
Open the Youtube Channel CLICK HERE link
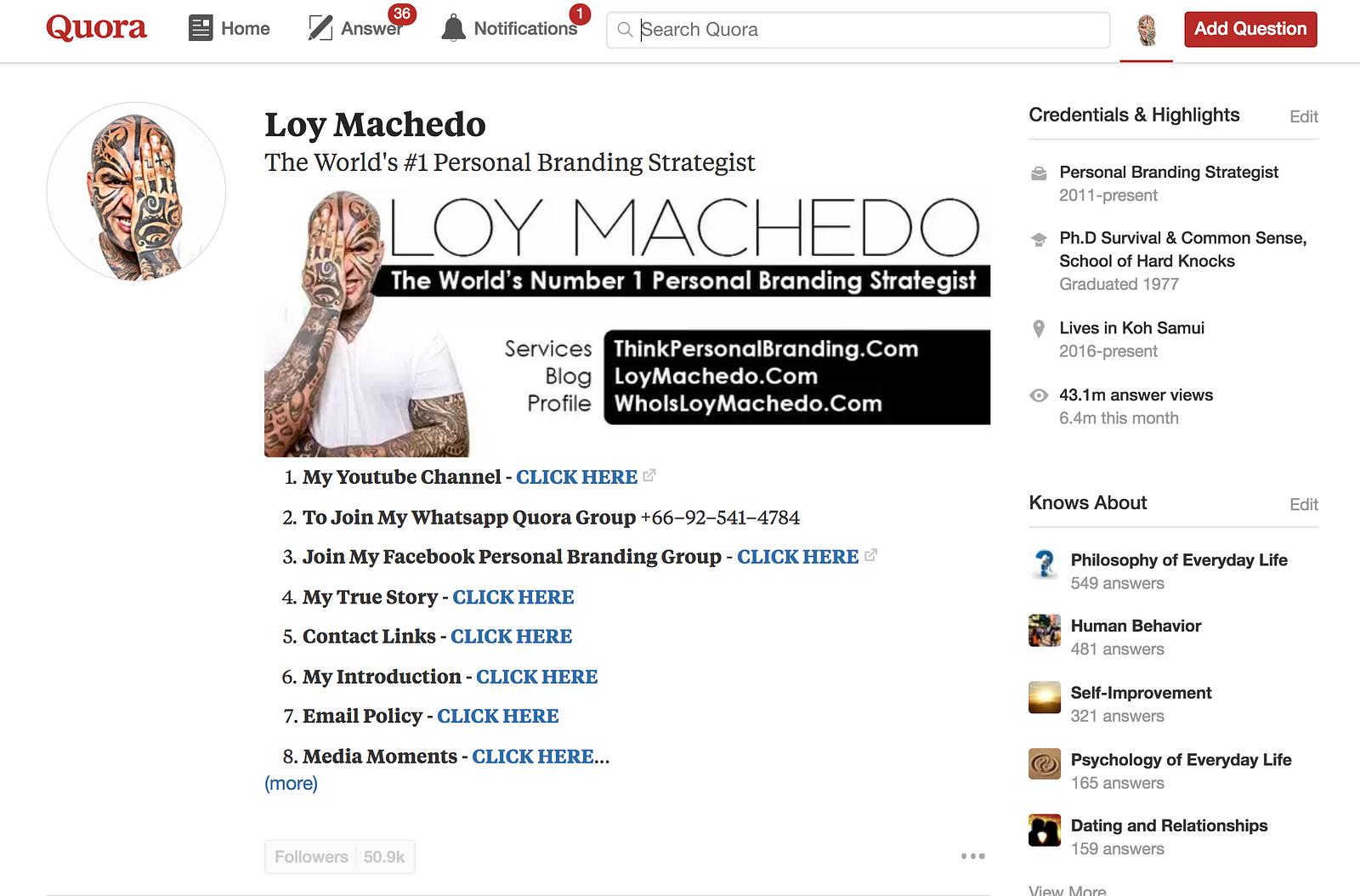tap(577, 477)
